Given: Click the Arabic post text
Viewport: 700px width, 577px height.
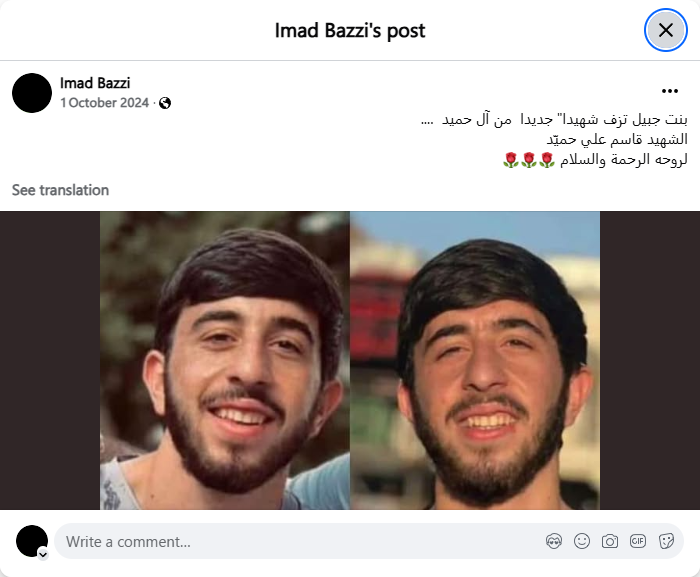Looking at the screenshot, I should [554, 139].
